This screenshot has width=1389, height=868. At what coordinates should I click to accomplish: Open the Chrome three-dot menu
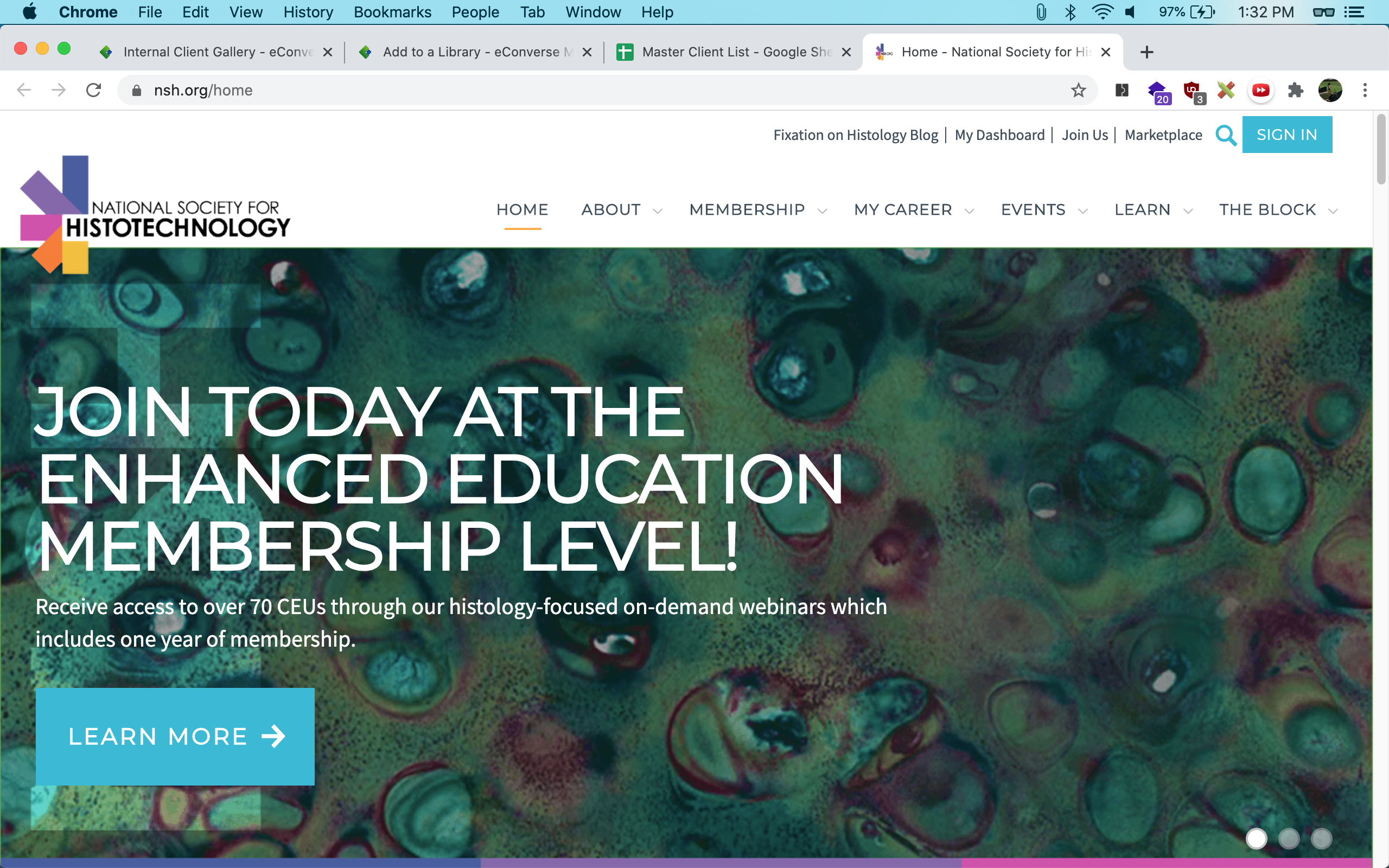1365,90
